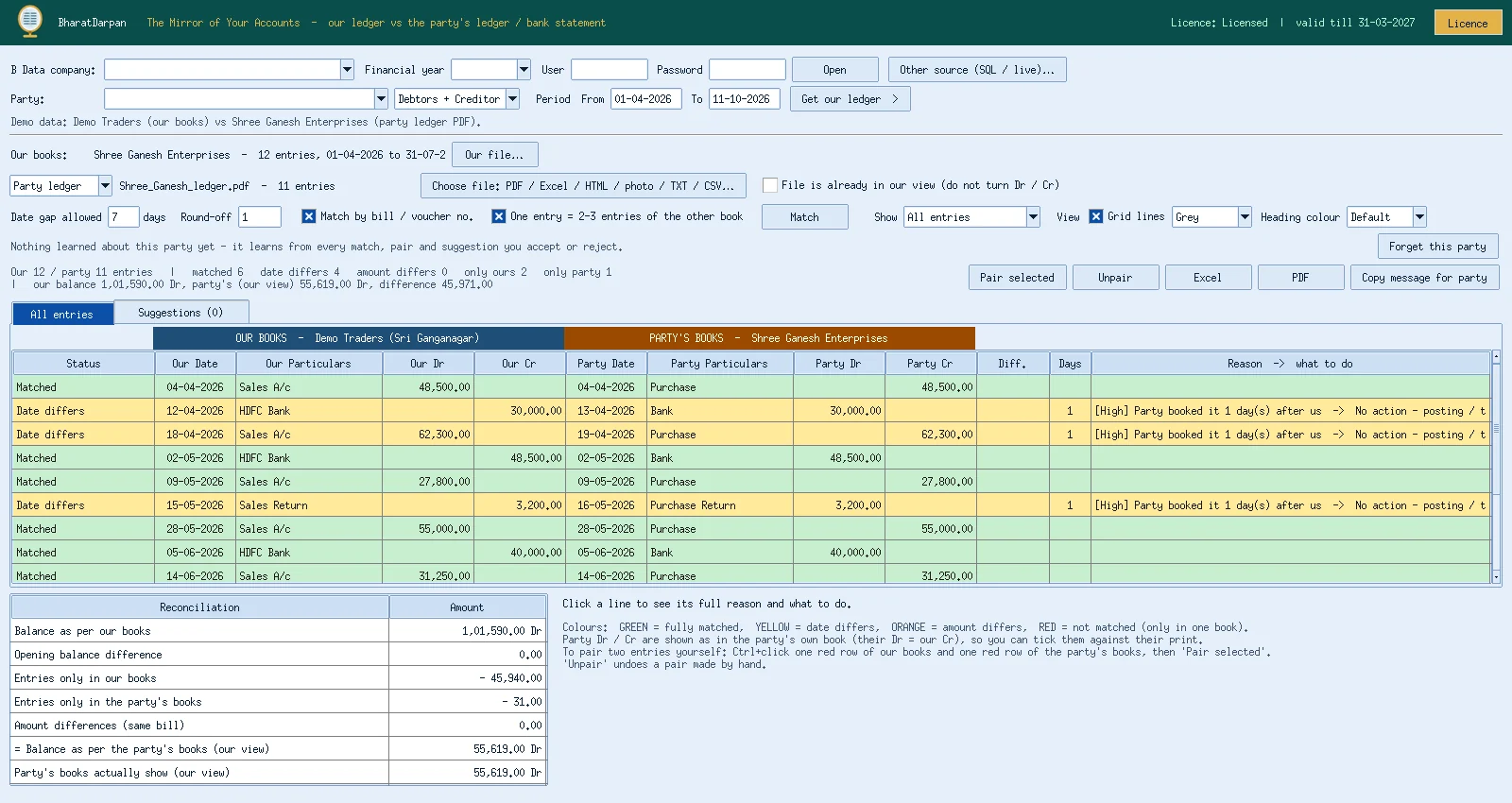Open the Show 'All entries' dropdown
This screenshot has width=1512, height=803.
click(1033, 217)
